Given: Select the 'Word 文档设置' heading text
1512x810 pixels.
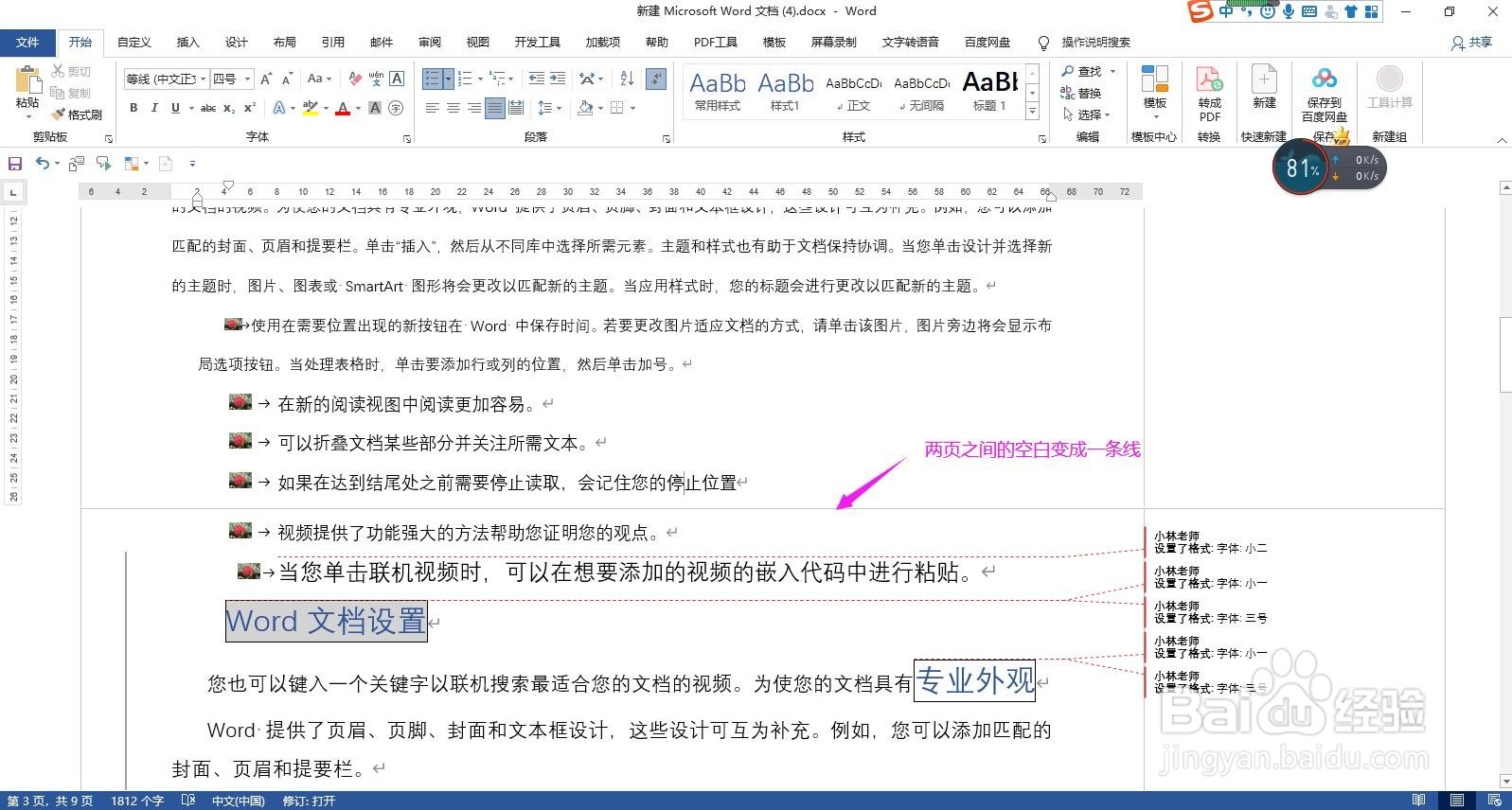Looking at the screenshot, I should click(x=326, y=622).
